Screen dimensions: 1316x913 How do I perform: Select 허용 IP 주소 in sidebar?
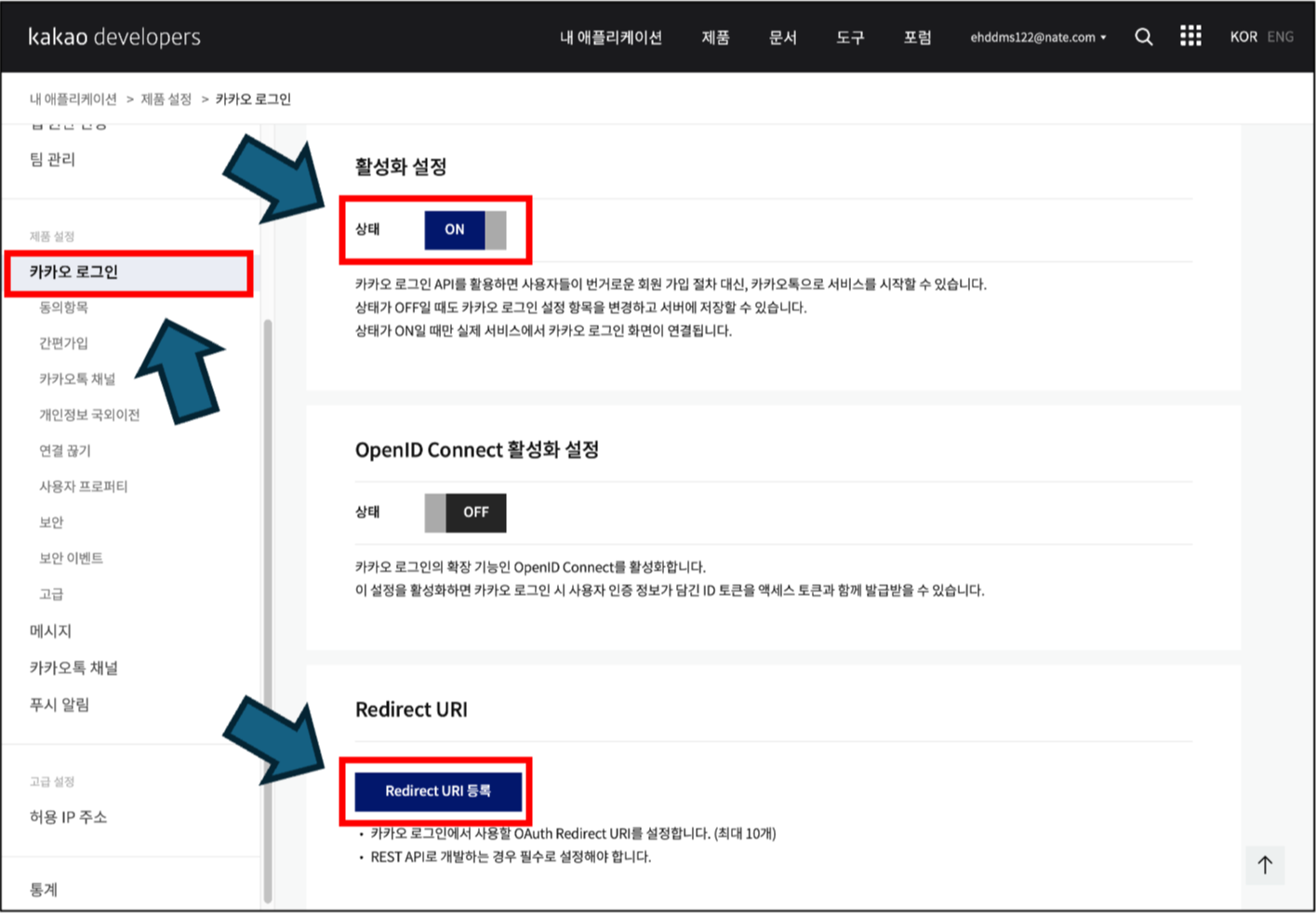(68, 817)
